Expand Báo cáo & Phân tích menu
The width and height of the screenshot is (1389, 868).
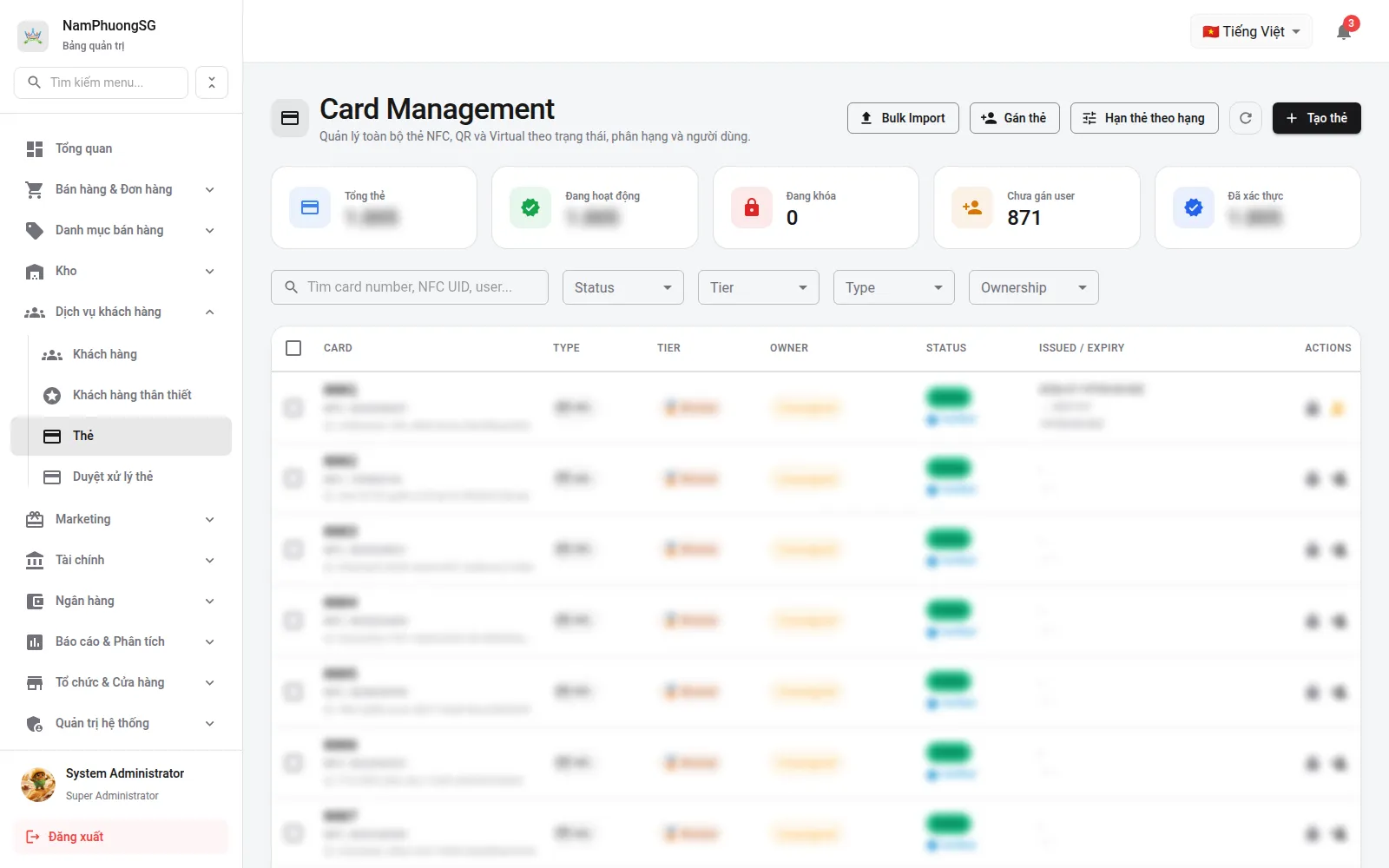pos(122,641)
